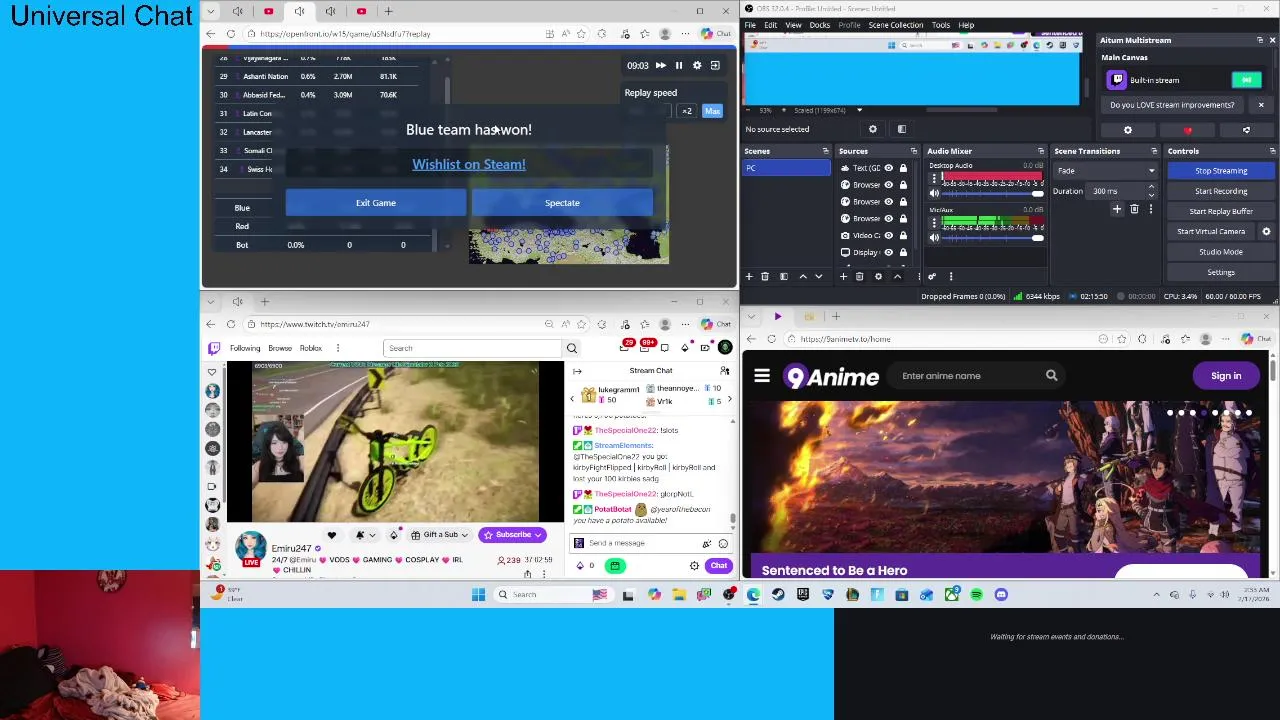Mute Mic/Aux in OBS mixer

[x=934, y=237]
